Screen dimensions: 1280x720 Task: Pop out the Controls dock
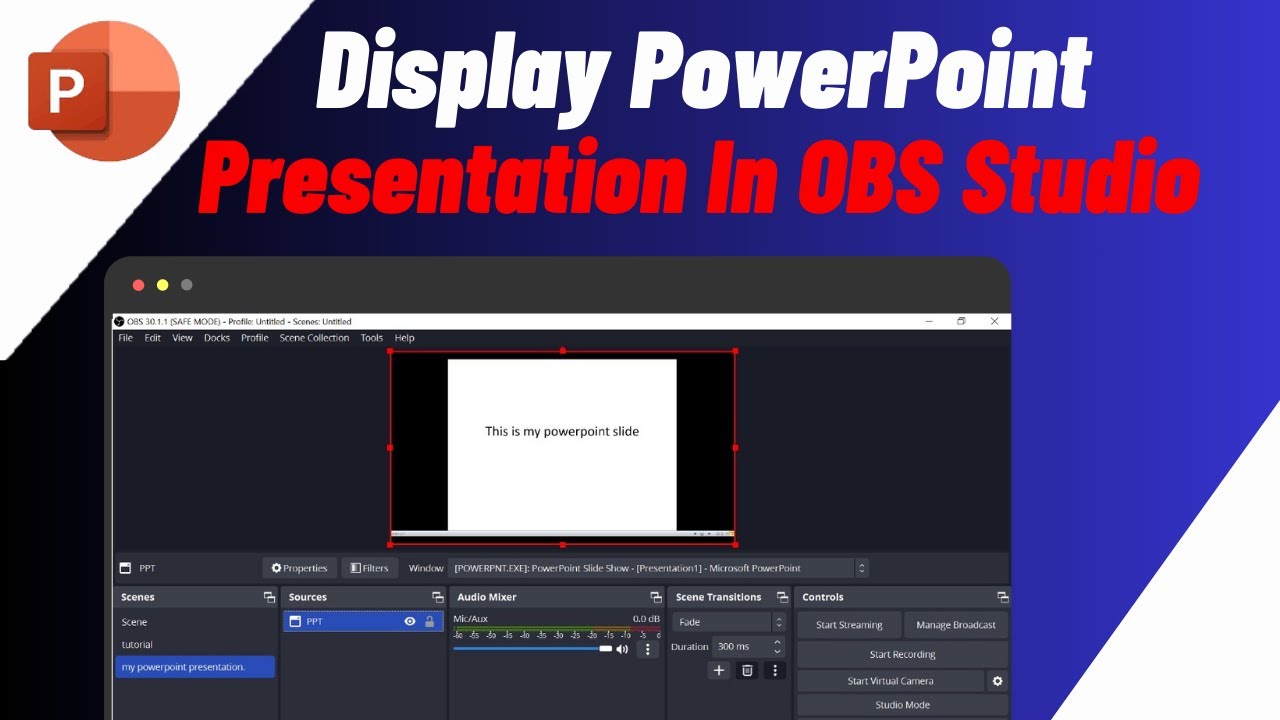click(1003, 597)
